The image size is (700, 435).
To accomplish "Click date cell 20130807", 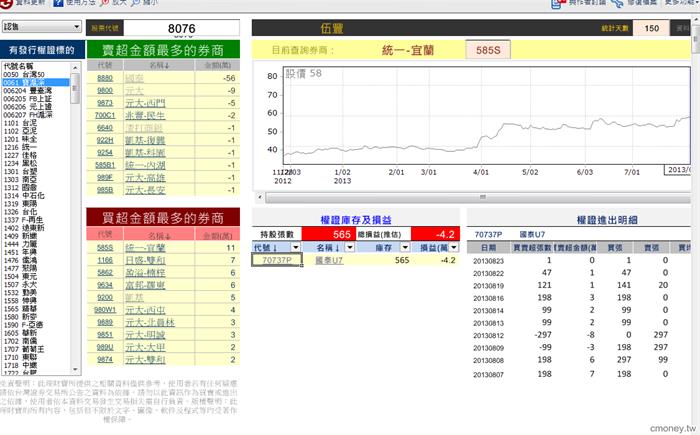I will (x=488, y=375).
